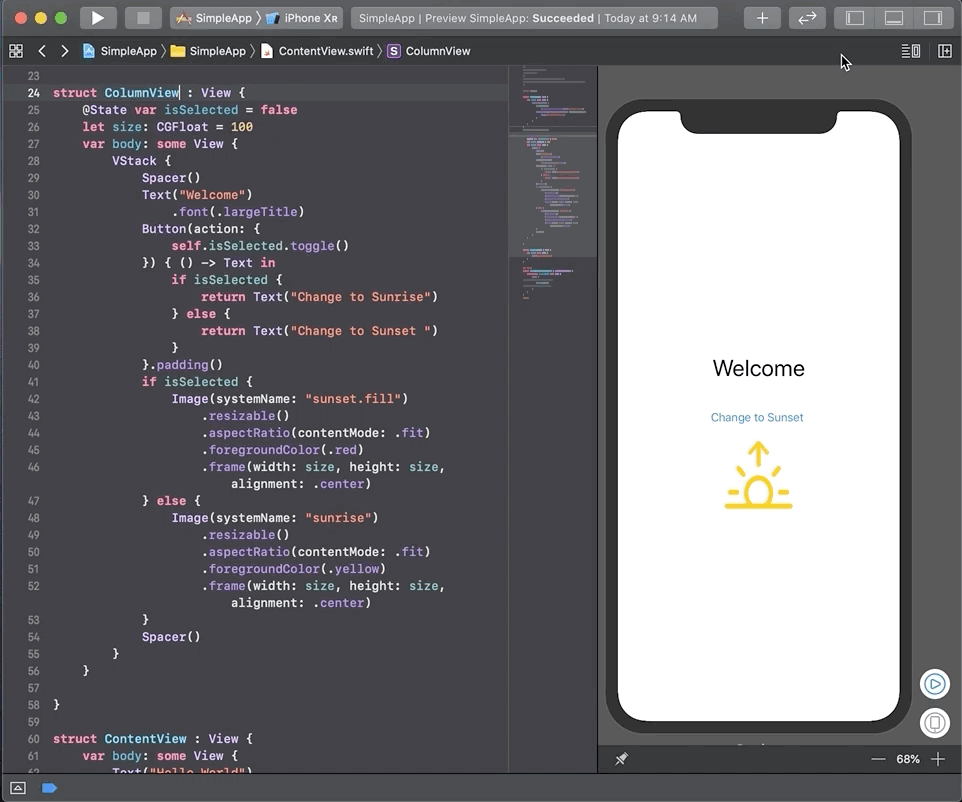Screen dimensions: 962x802
Task: Select ColumnView symbol in jump bar
Action: coord(429,51)
